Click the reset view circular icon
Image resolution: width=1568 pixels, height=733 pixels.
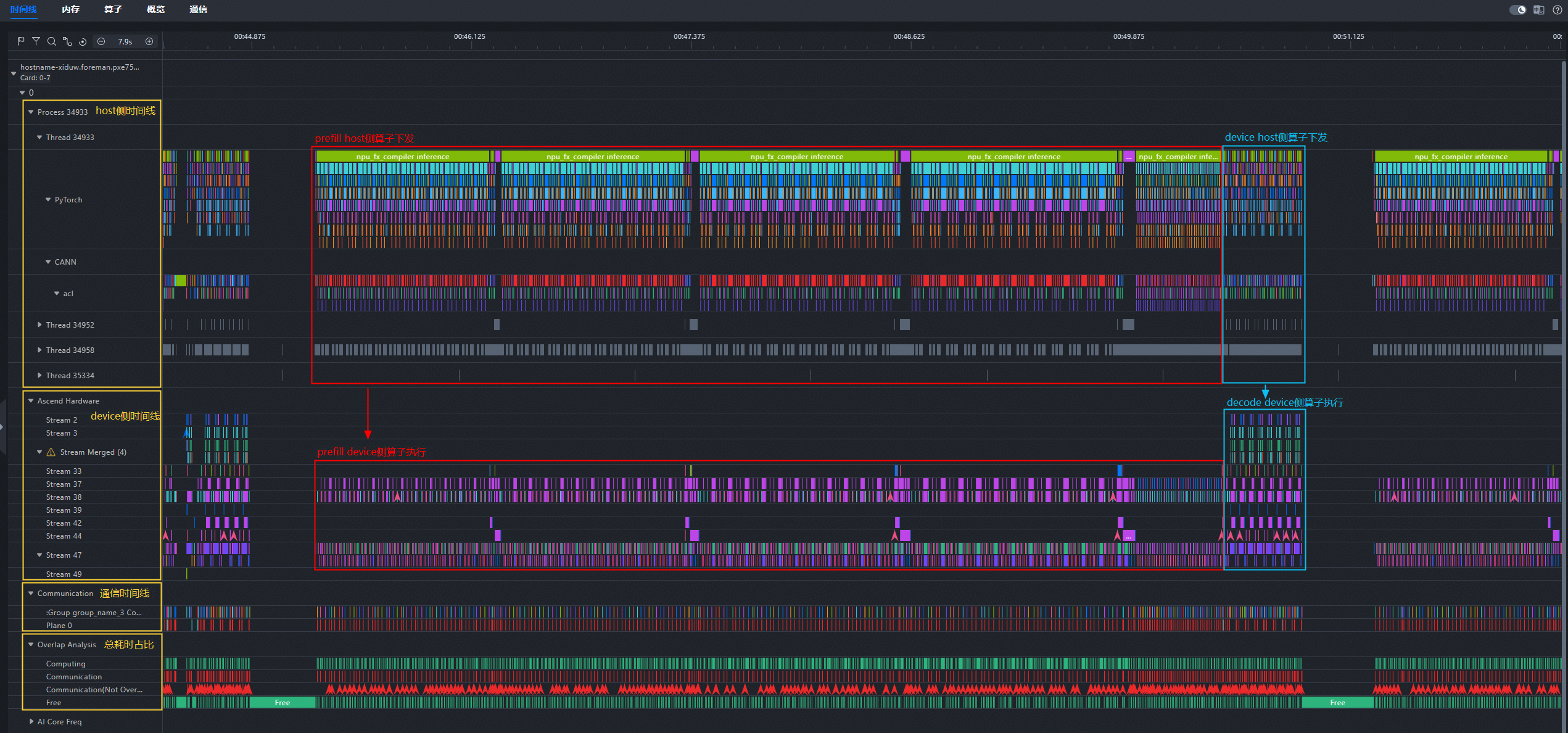(x=83, y=41)
